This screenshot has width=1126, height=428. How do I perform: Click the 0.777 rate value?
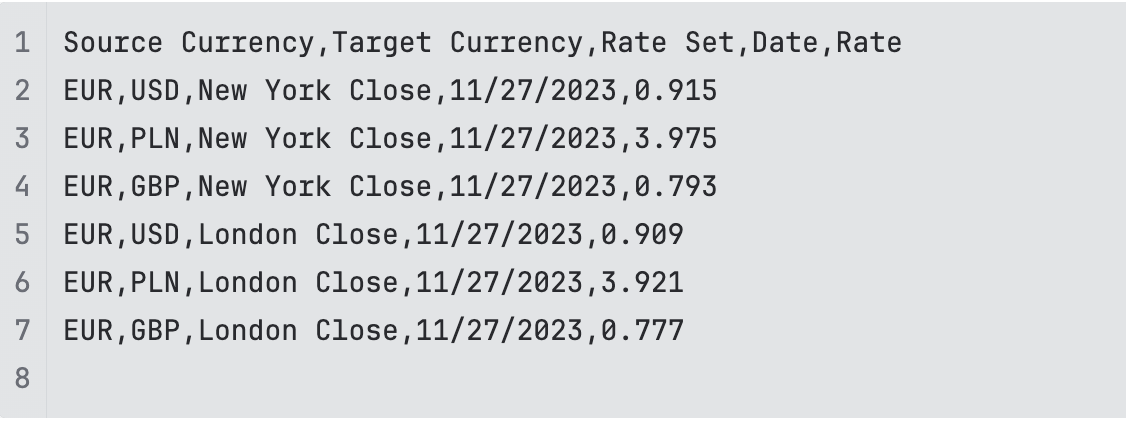tap(642, 331)
